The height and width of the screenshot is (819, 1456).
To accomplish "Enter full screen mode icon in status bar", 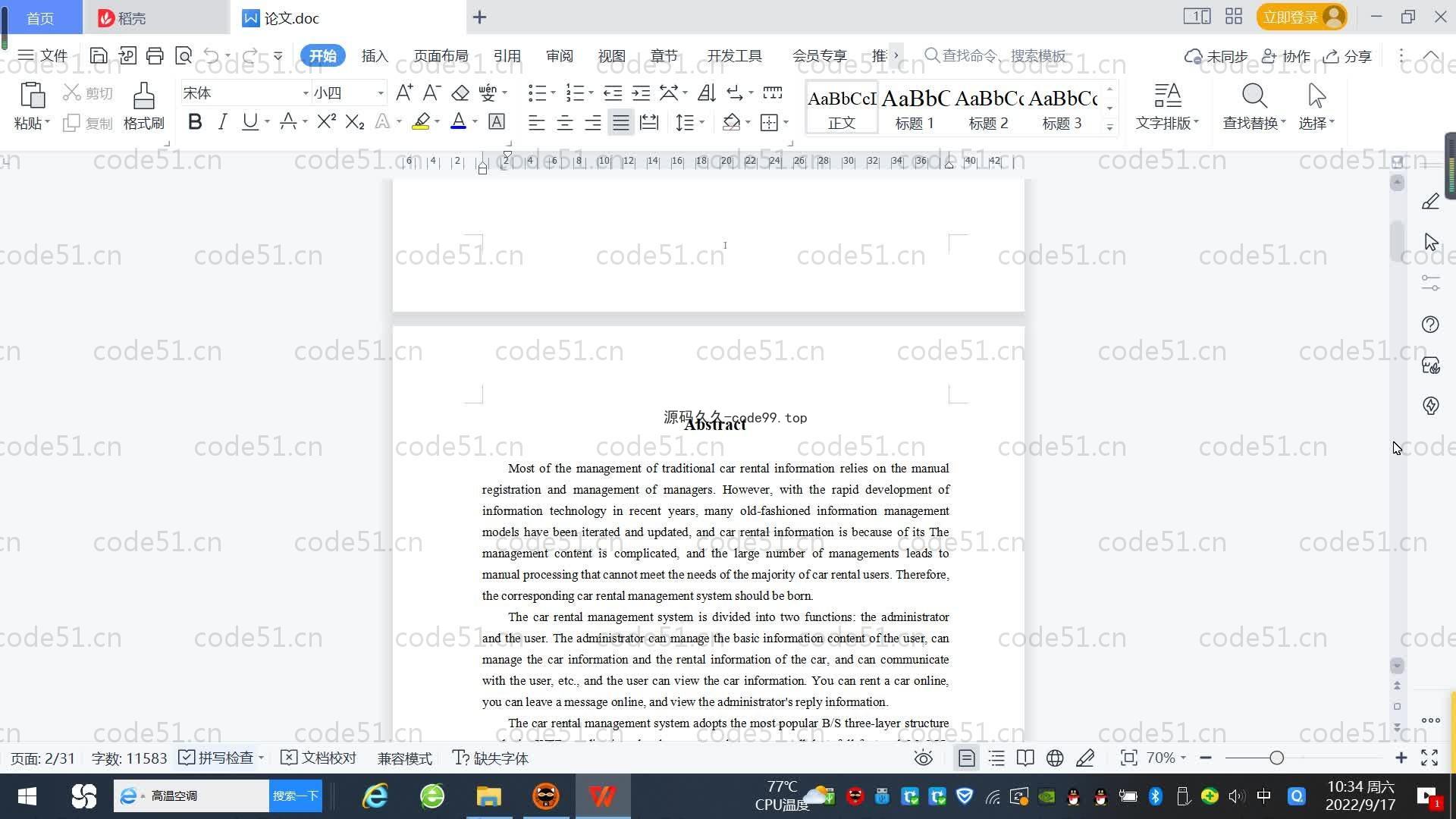I will (x=1429, y=758).
